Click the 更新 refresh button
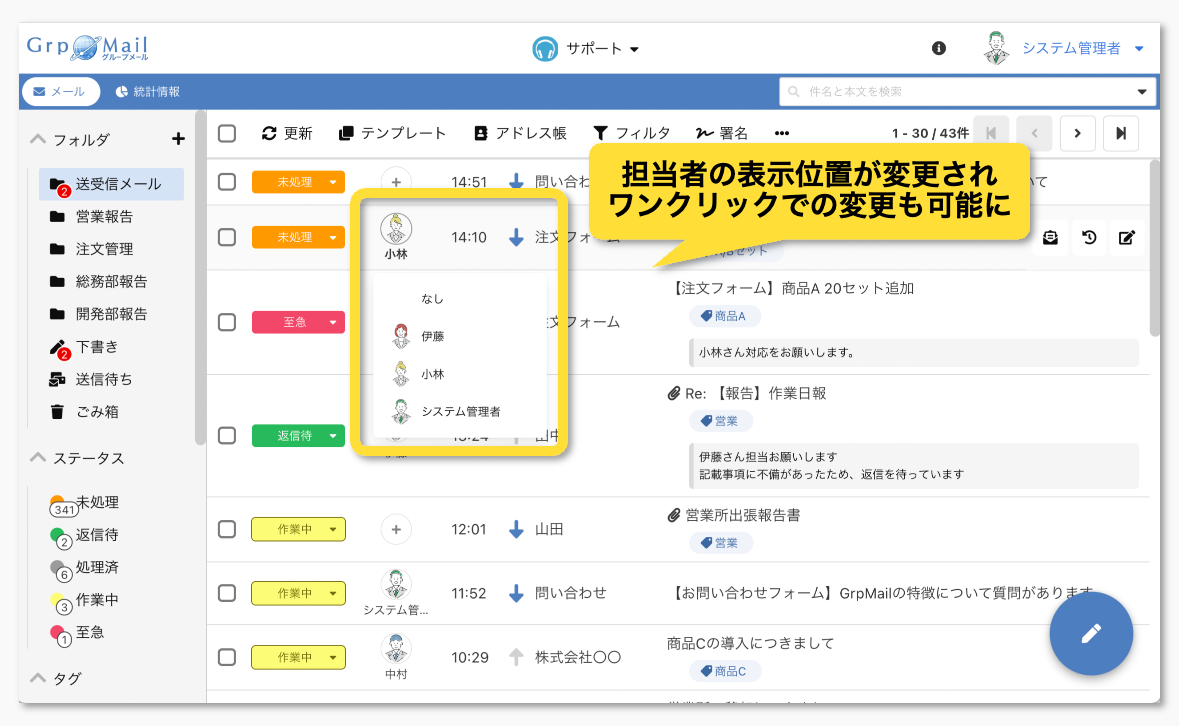This screenshot has width=1179, height=726. click(286, 133)
